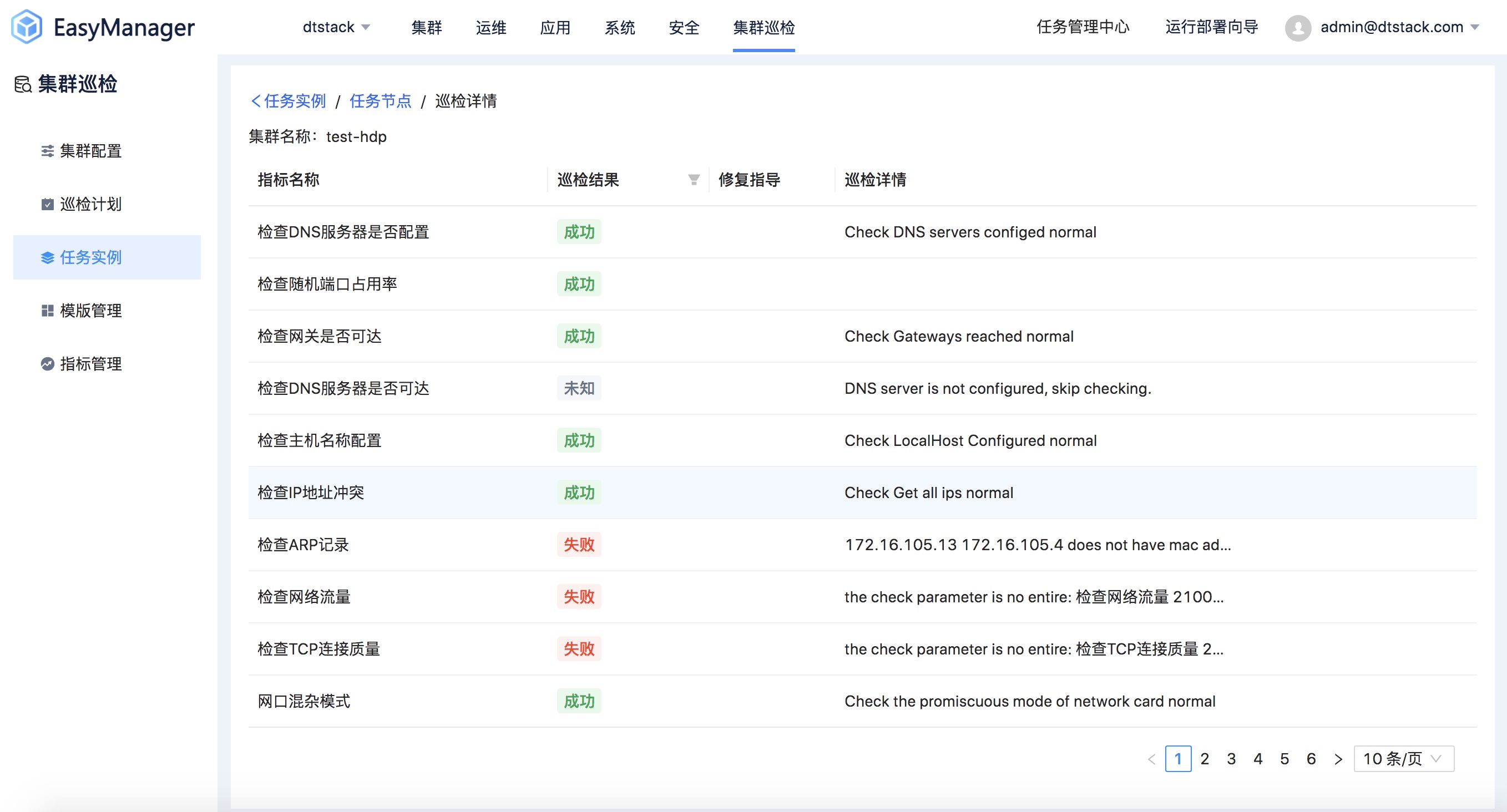
Task: Select 模版管理 in sidebar
Action: 107,311
